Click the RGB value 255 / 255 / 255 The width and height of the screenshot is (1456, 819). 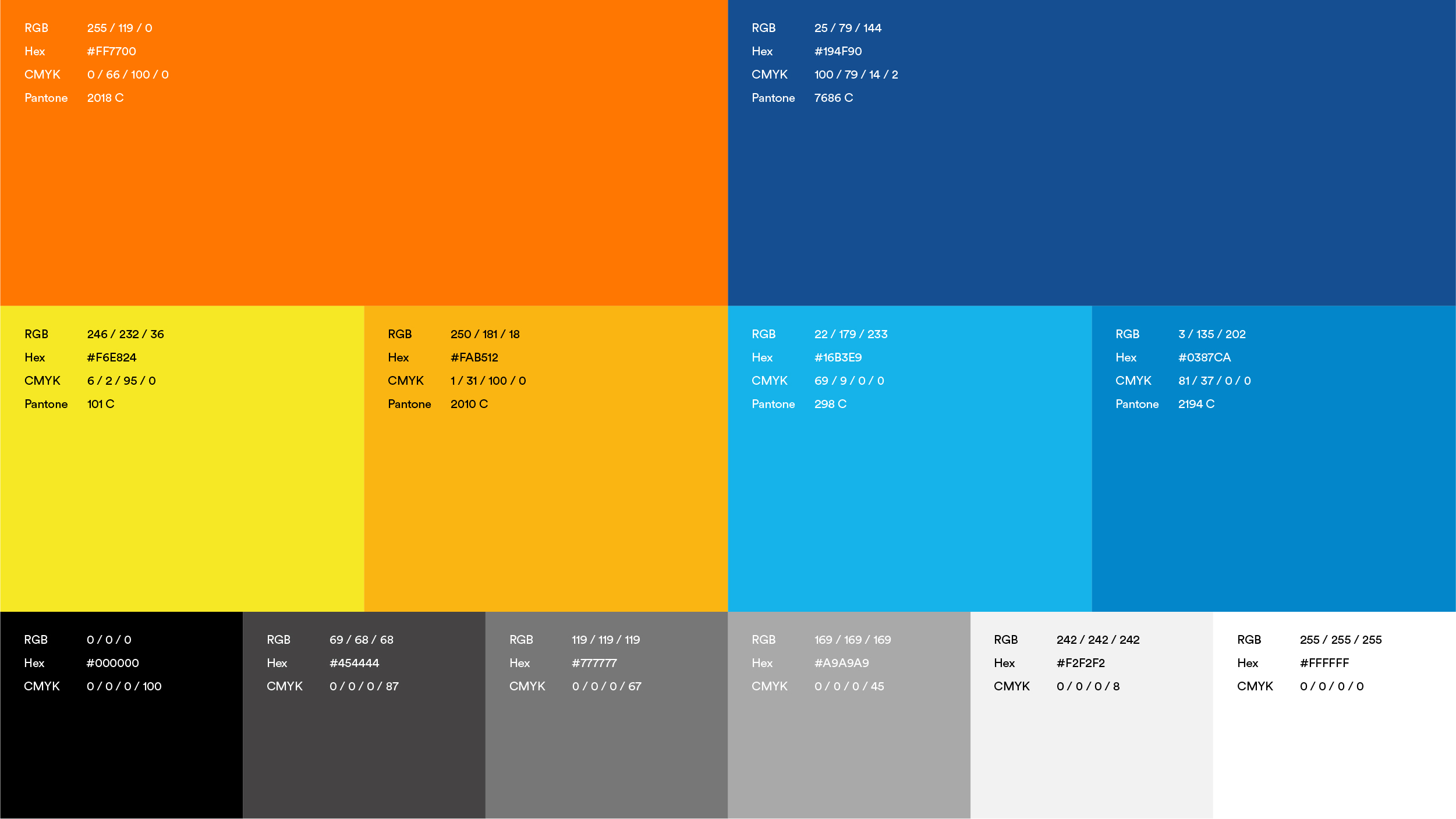tap(1341, 640)
